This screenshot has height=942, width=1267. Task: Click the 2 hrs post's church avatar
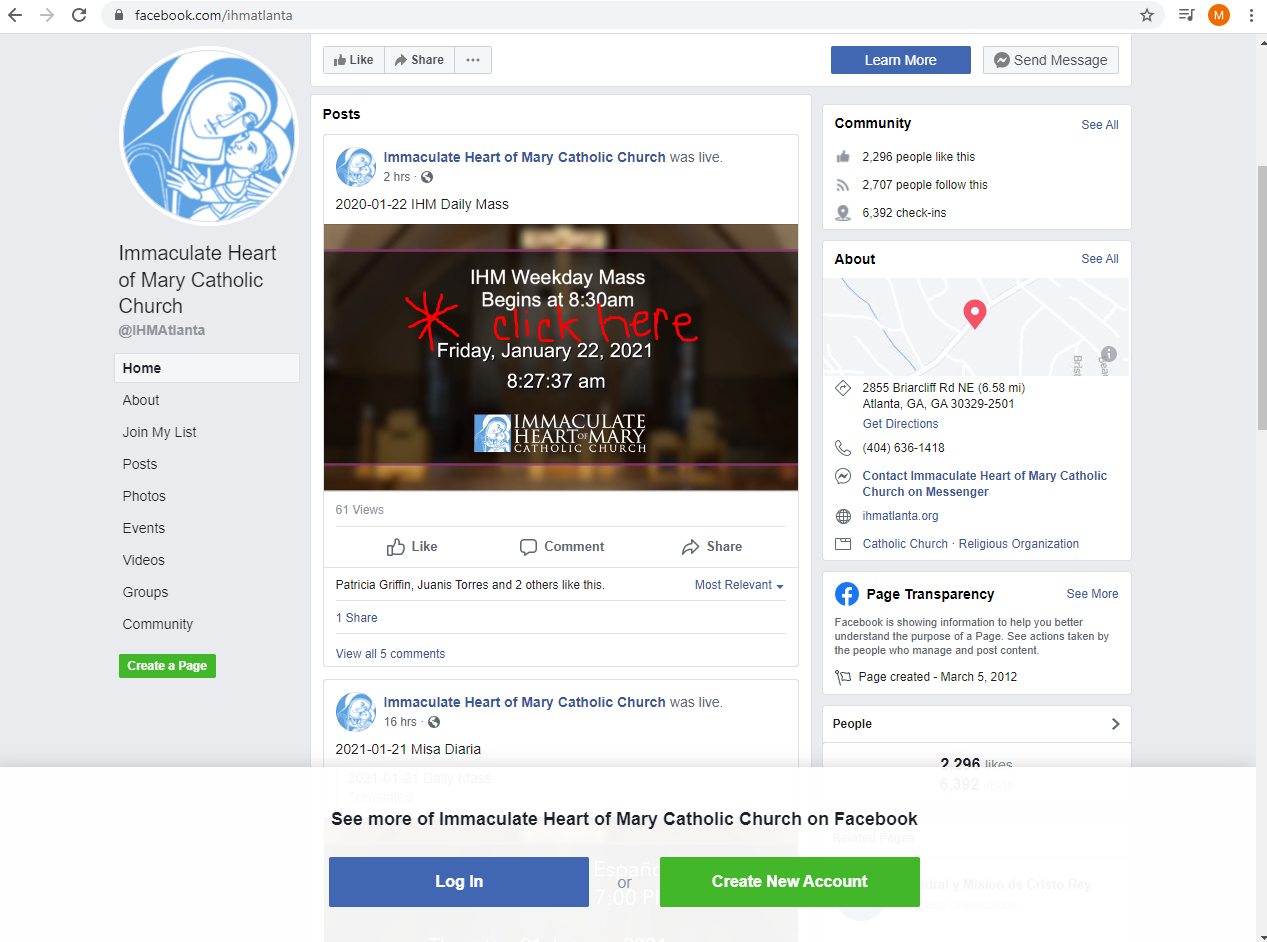pyautogui.click(x=356, y=167)
